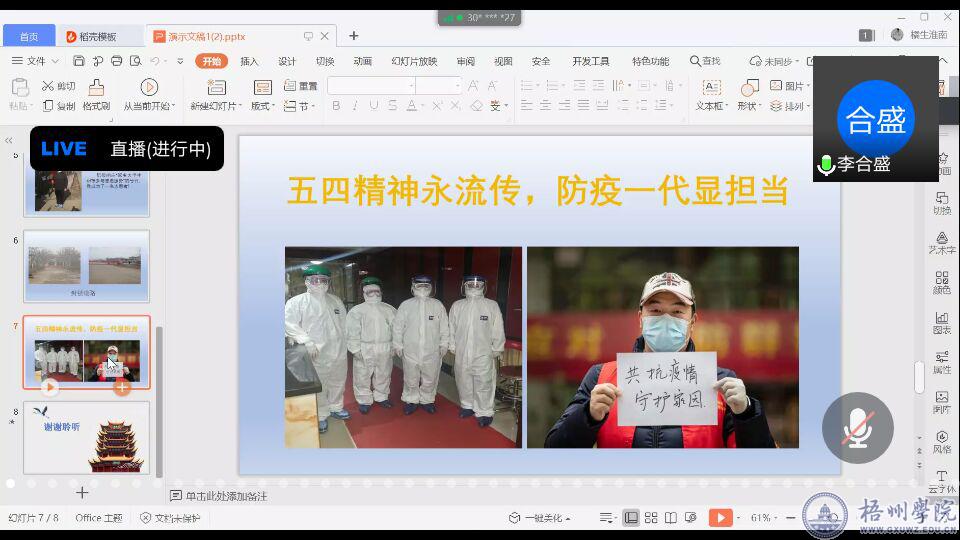Screen dimensions: 960x540
Task: Insert a Text Box (文本框)
Action: pyautogui.click(x=710, y=88)
